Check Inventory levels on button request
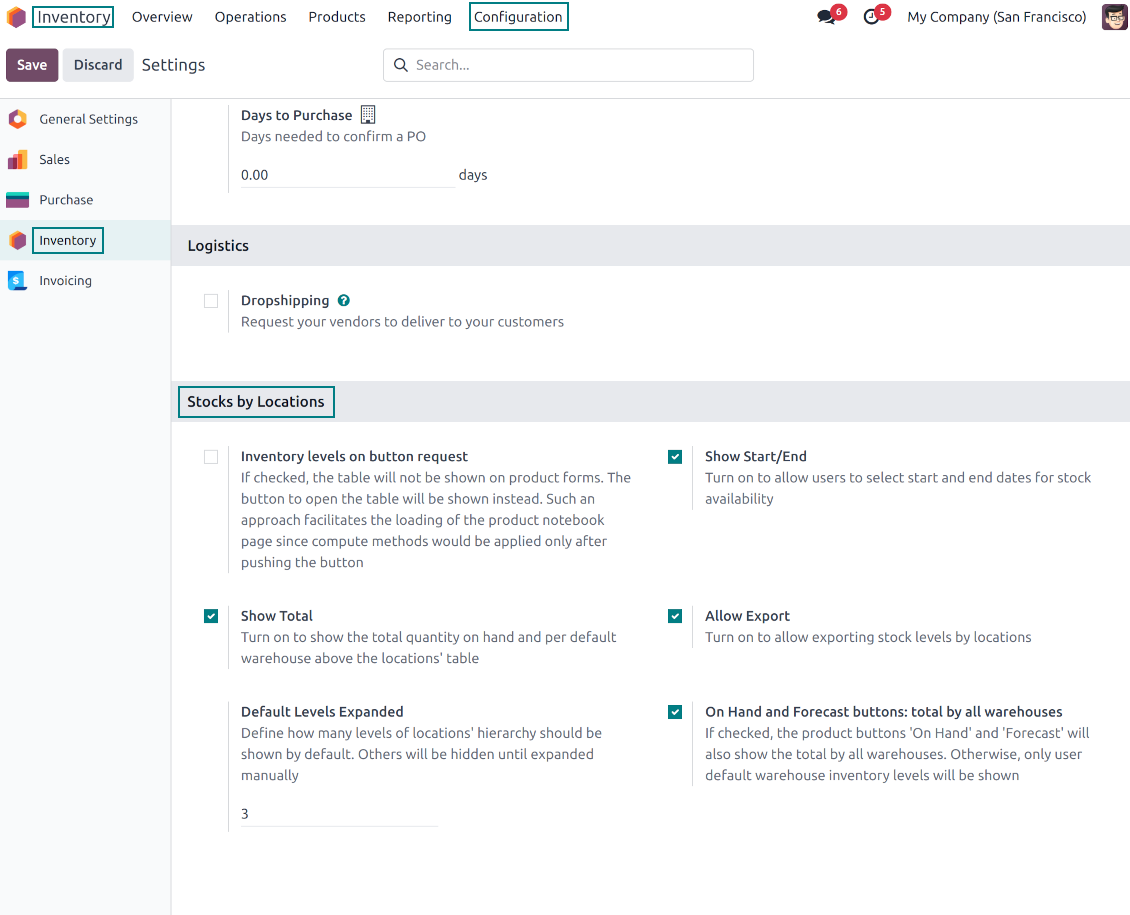Screen dimensions: 1130x915 211,457
